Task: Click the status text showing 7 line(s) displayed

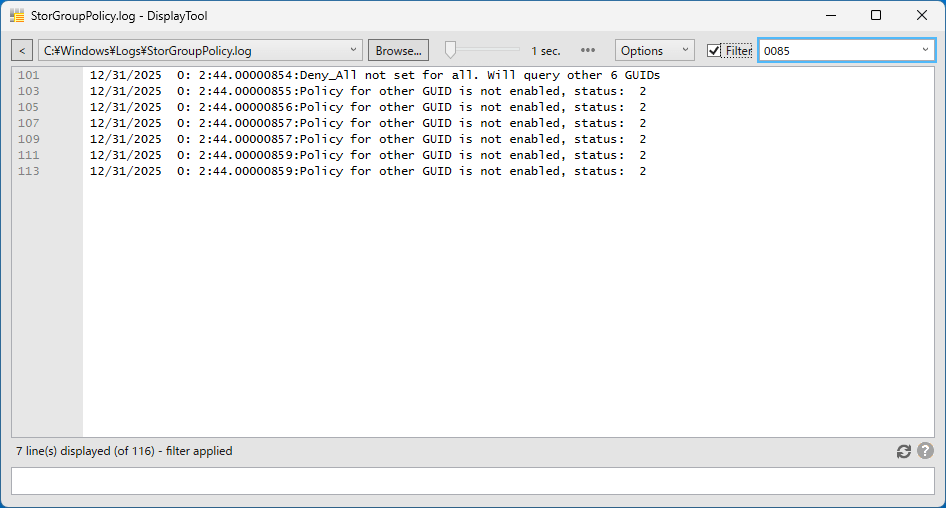Action: click(x=124, y=451)
